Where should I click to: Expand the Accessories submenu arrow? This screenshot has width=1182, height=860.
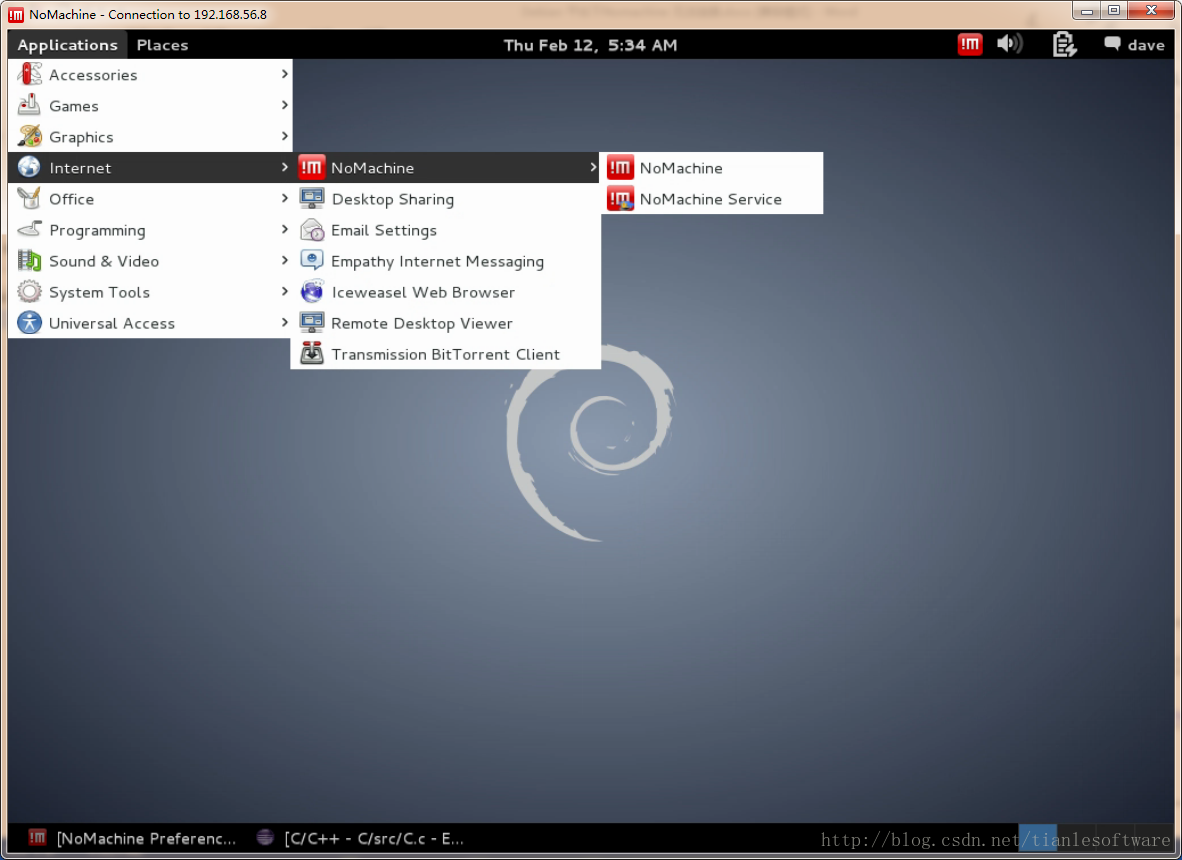click(x=284, y=74)
